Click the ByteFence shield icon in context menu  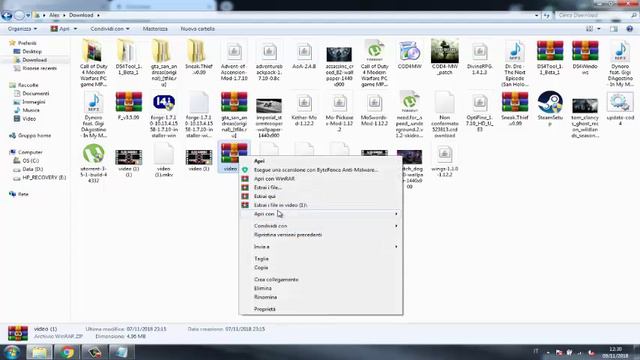coord(245,170)
